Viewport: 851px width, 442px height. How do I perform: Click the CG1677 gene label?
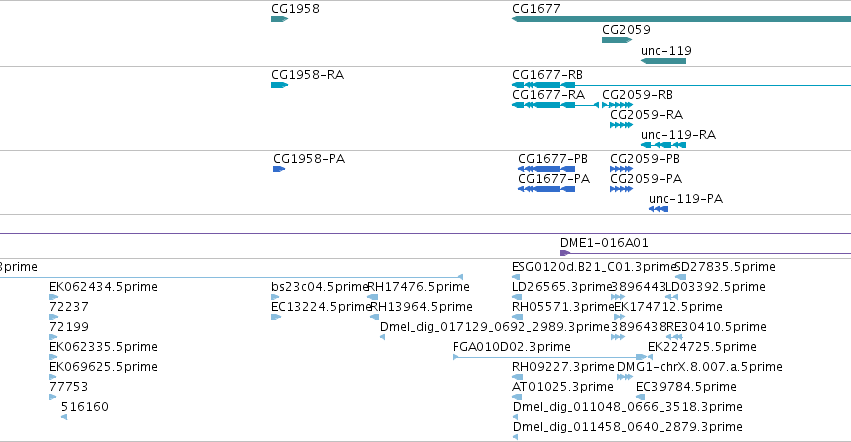click(536, 9)
